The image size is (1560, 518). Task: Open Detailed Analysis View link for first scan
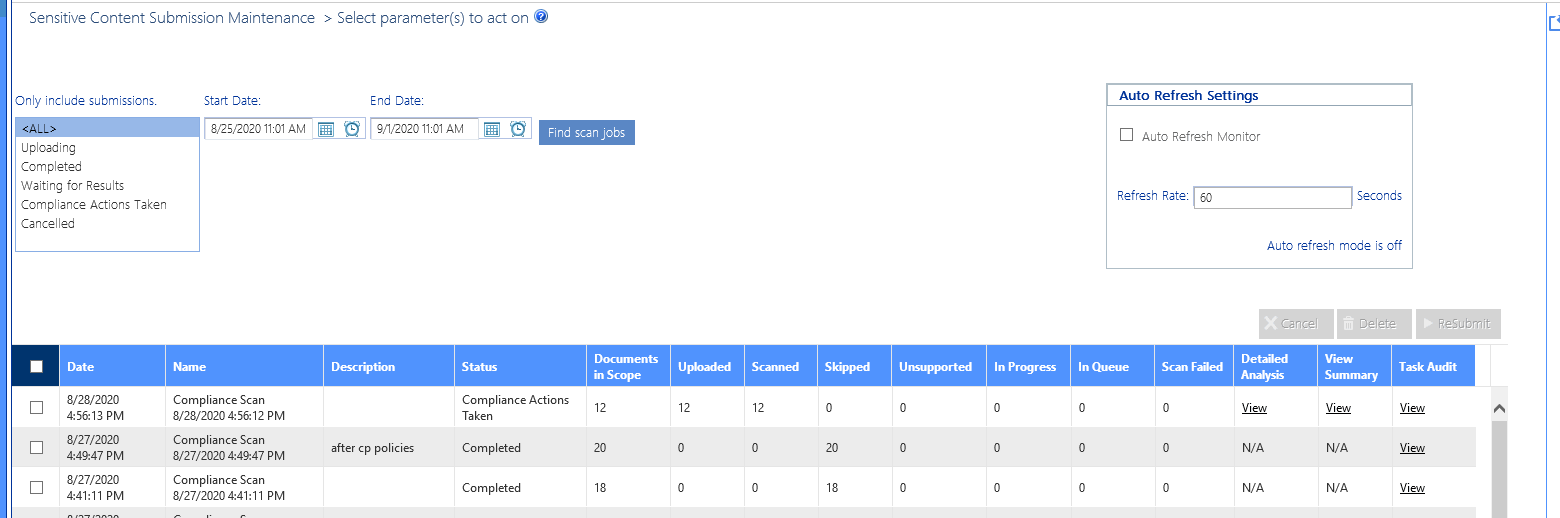point(1254,408)
